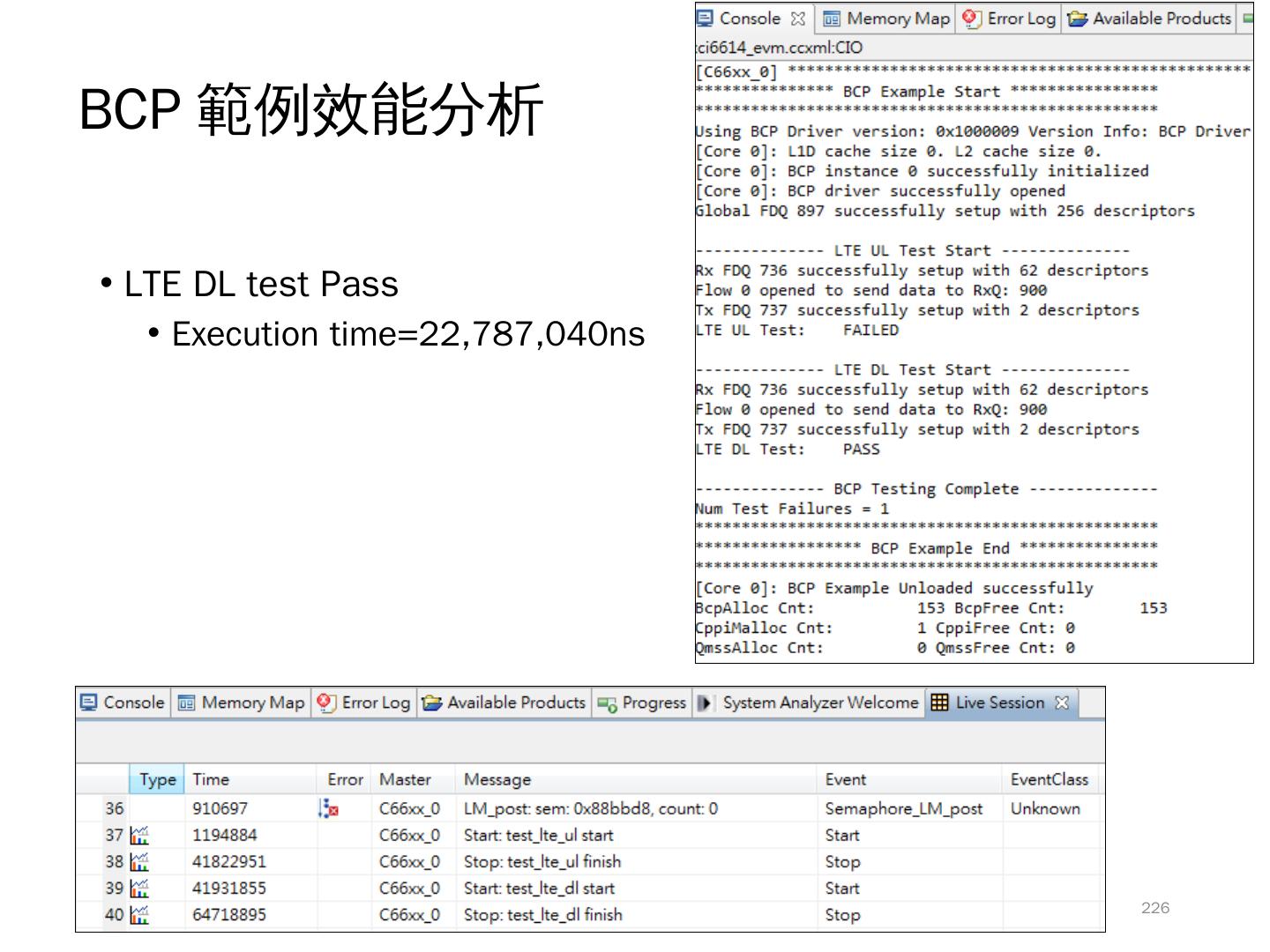
Task: Click the Live Session grid icon
Action: [940, 703]
